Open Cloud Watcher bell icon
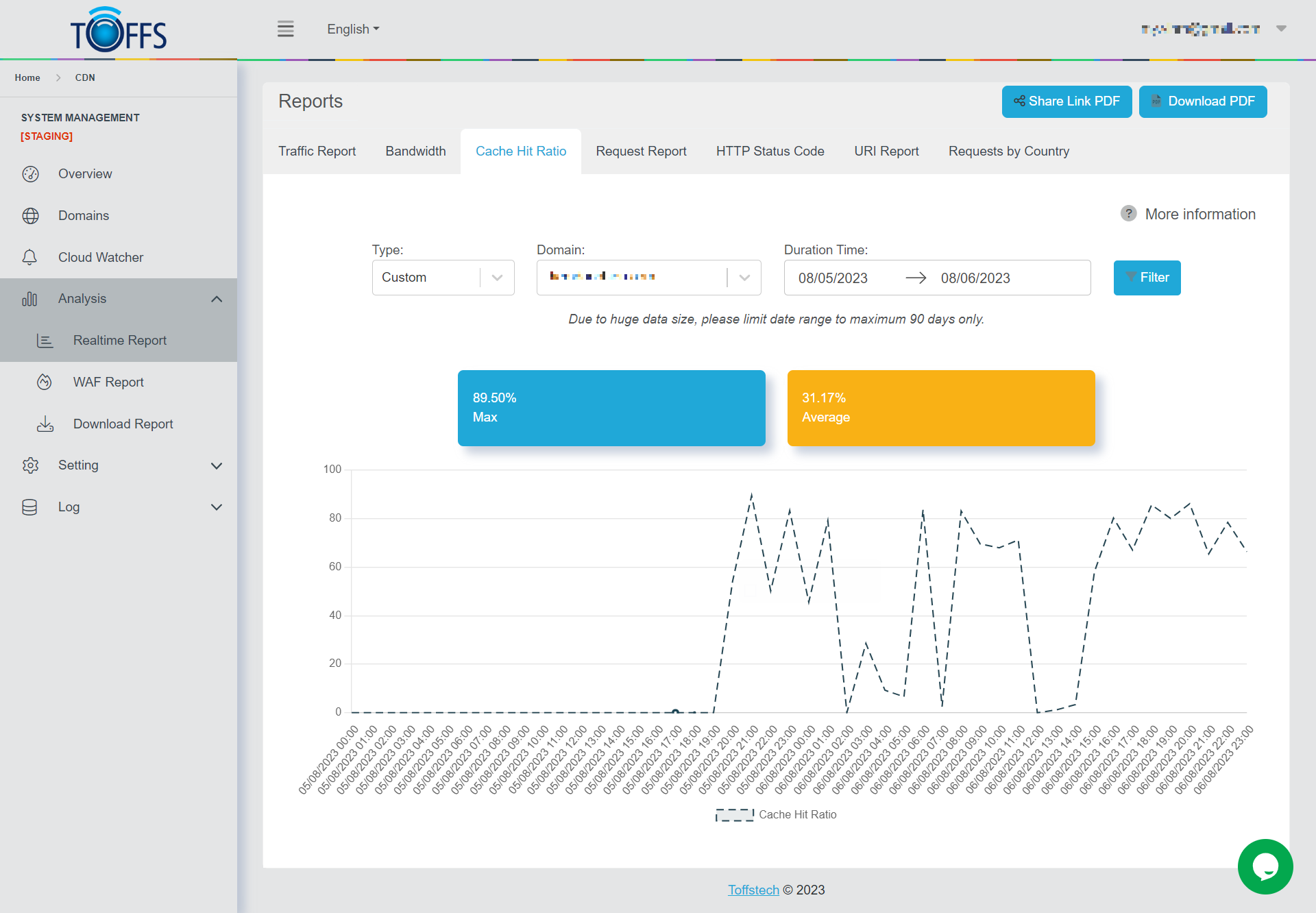1316x913 pixels. coord(30,258)
